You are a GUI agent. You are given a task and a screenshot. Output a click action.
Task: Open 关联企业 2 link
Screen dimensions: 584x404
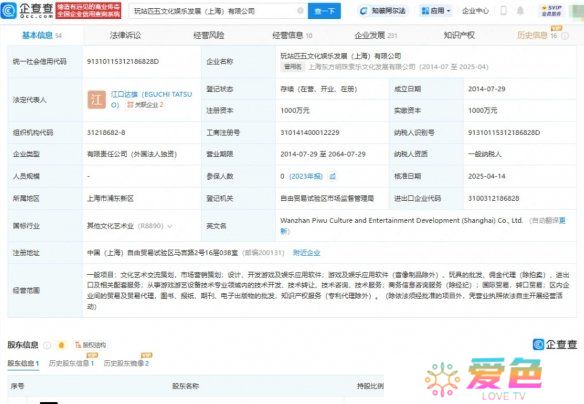[145, 105]
